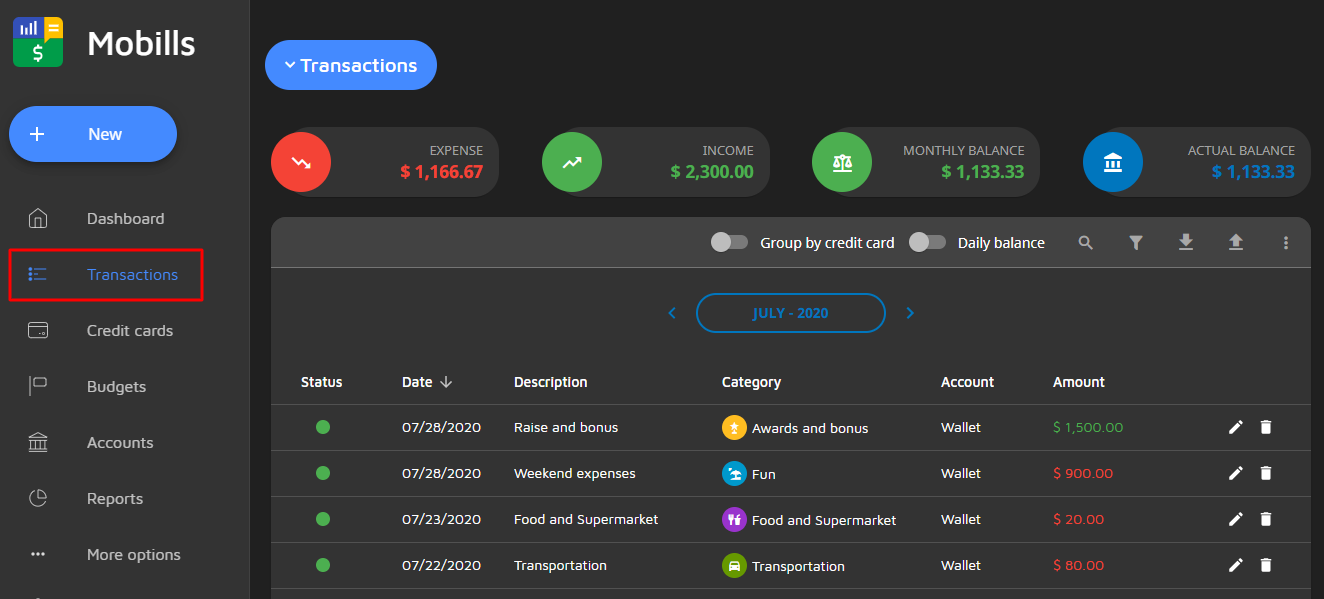The image size is (1324, 599).
Task: Click the Amount column header
Action: [1079, 382]
